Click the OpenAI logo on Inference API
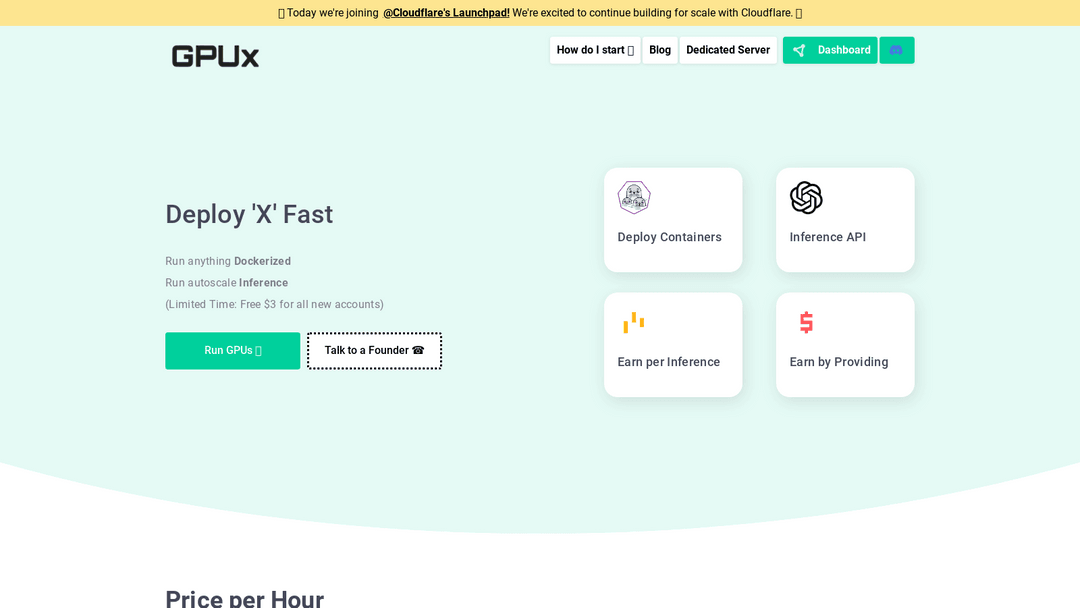 coord(806,198)
